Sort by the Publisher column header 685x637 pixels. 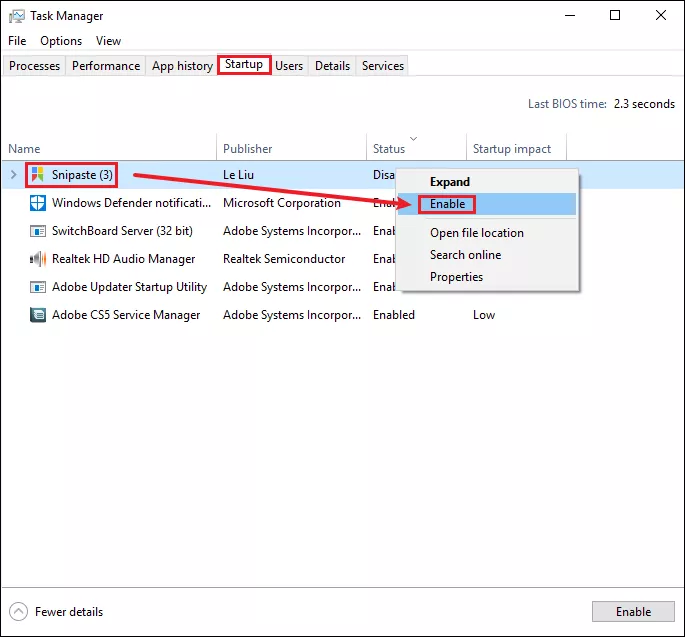pyautogui.click(x=291, y=149)
